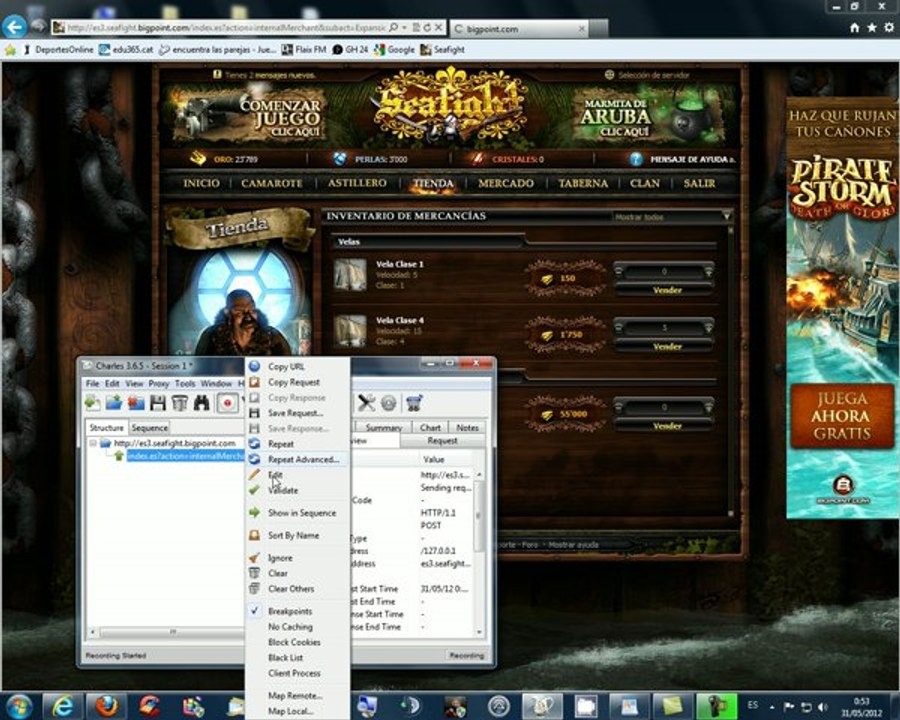Click volume speaker tray icon

point(823,707)
